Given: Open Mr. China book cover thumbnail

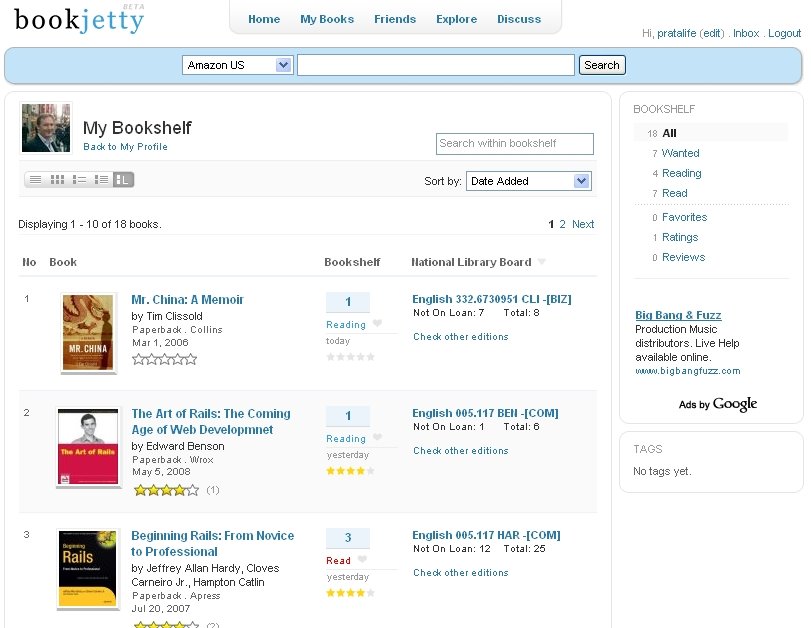Looking at the screenshot, I should pos(88,333).
